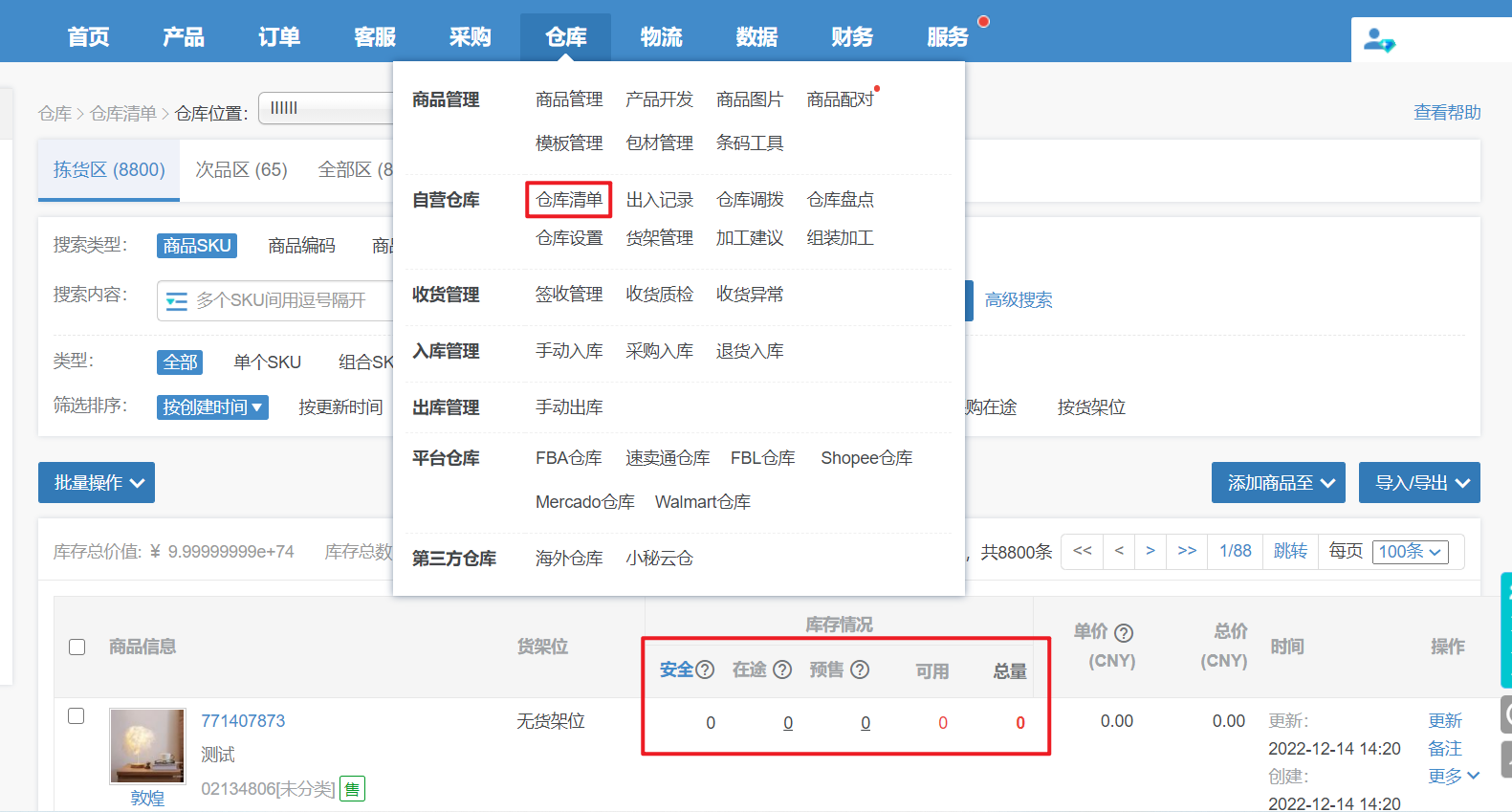Open the 添加商品至 dropdown
Viewport: 1512px width, 812px height.
tap(1278, 483)
